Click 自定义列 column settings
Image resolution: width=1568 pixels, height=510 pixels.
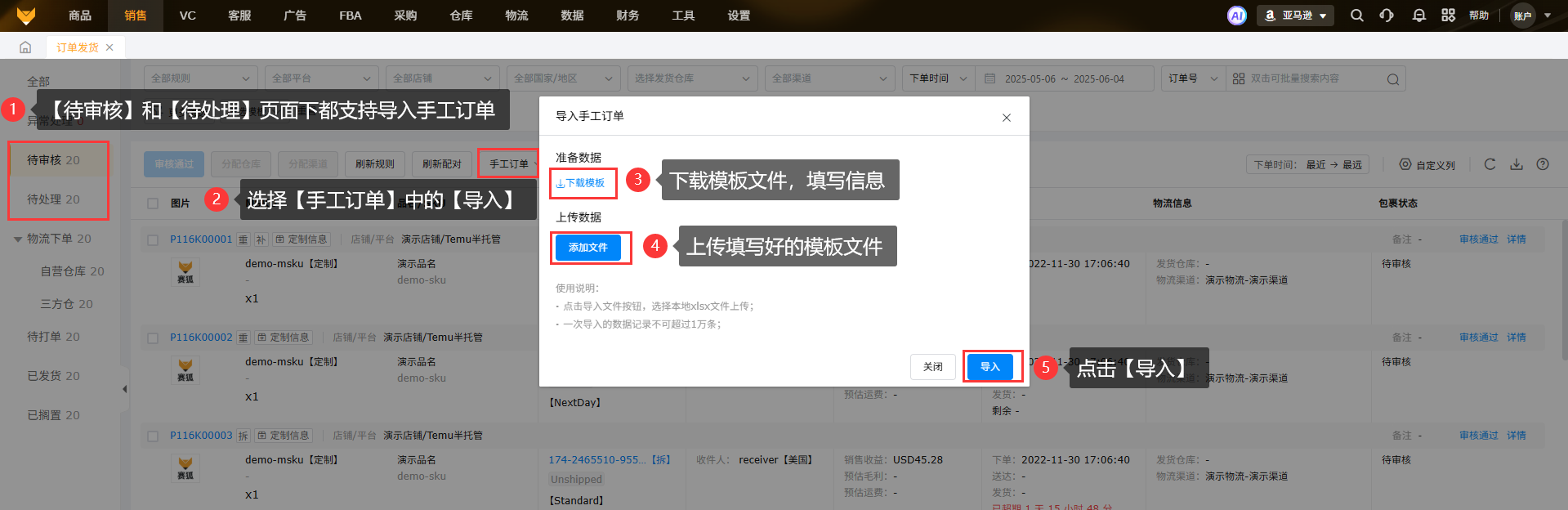click(1427, 164)
